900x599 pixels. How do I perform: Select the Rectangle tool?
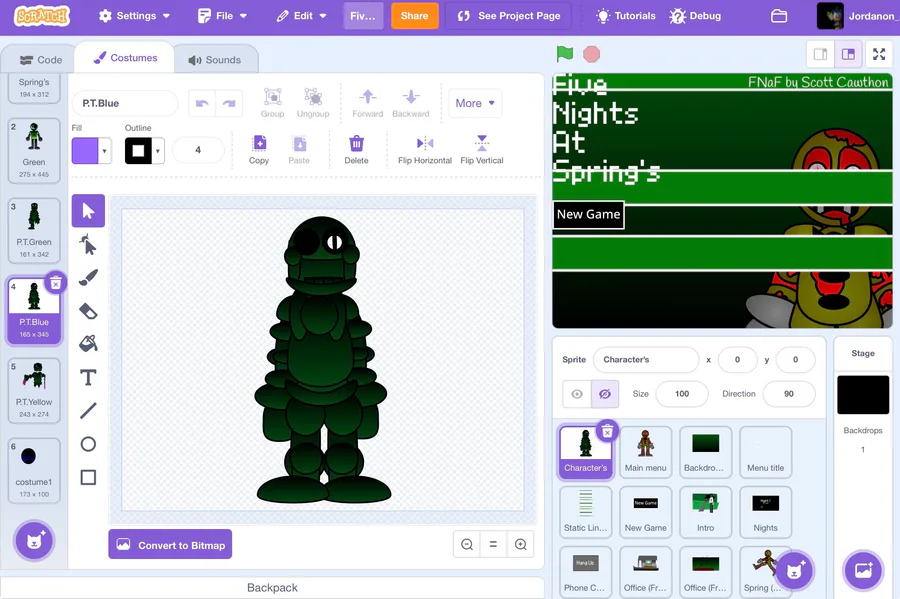[x=88, y=477]
